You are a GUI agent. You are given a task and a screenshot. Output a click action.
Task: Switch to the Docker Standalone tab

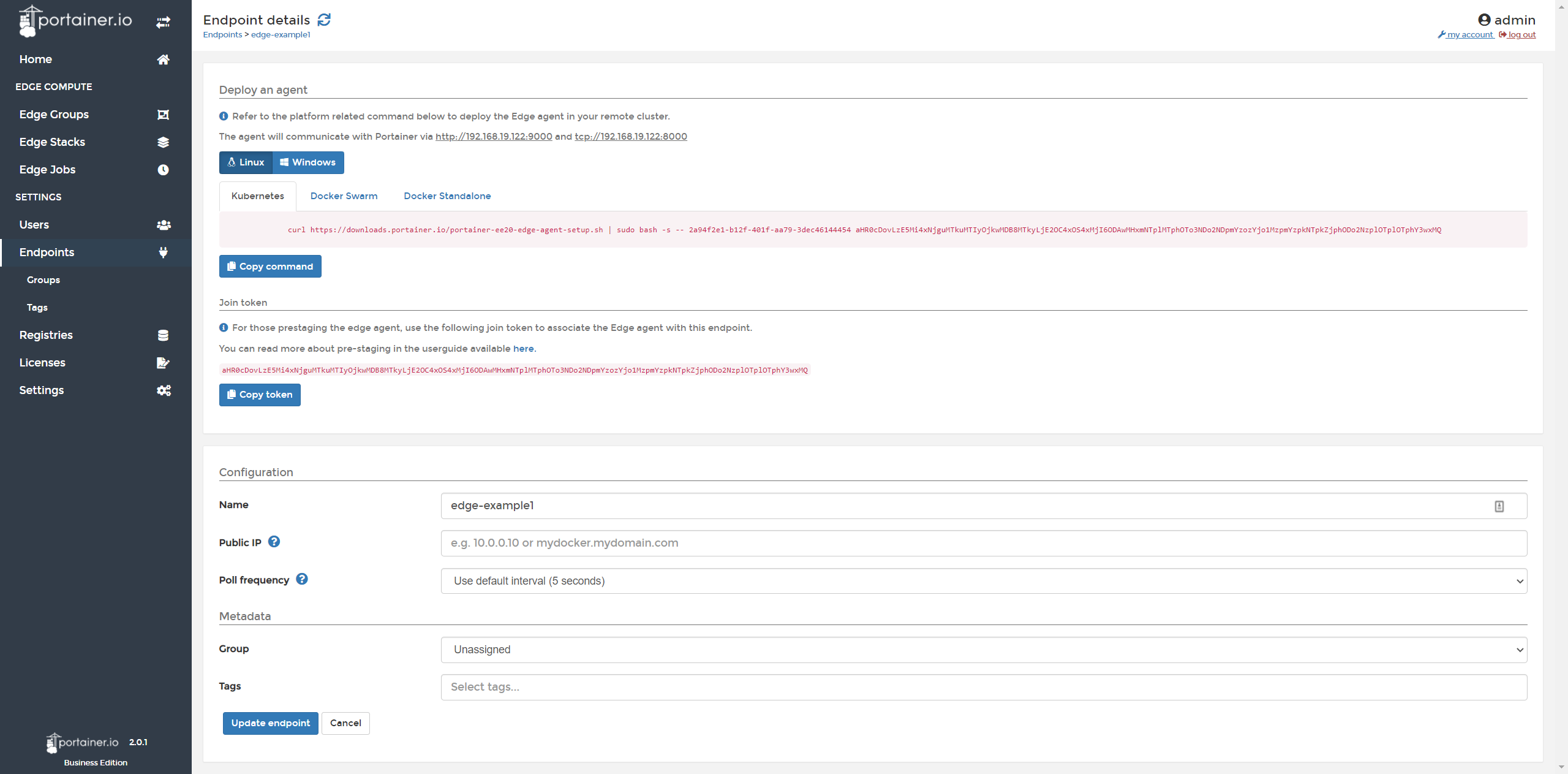click(447, 196)
